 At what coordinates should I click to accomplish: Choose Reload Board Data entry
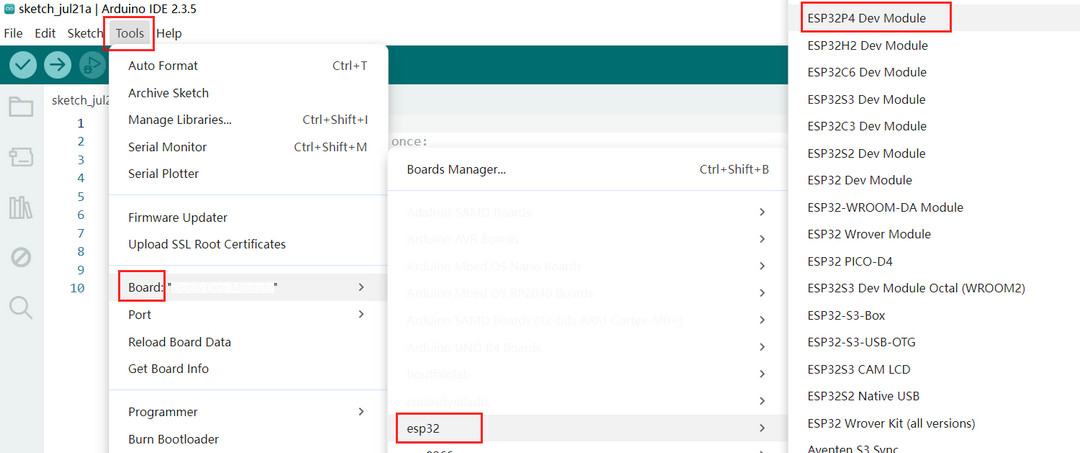248,342
